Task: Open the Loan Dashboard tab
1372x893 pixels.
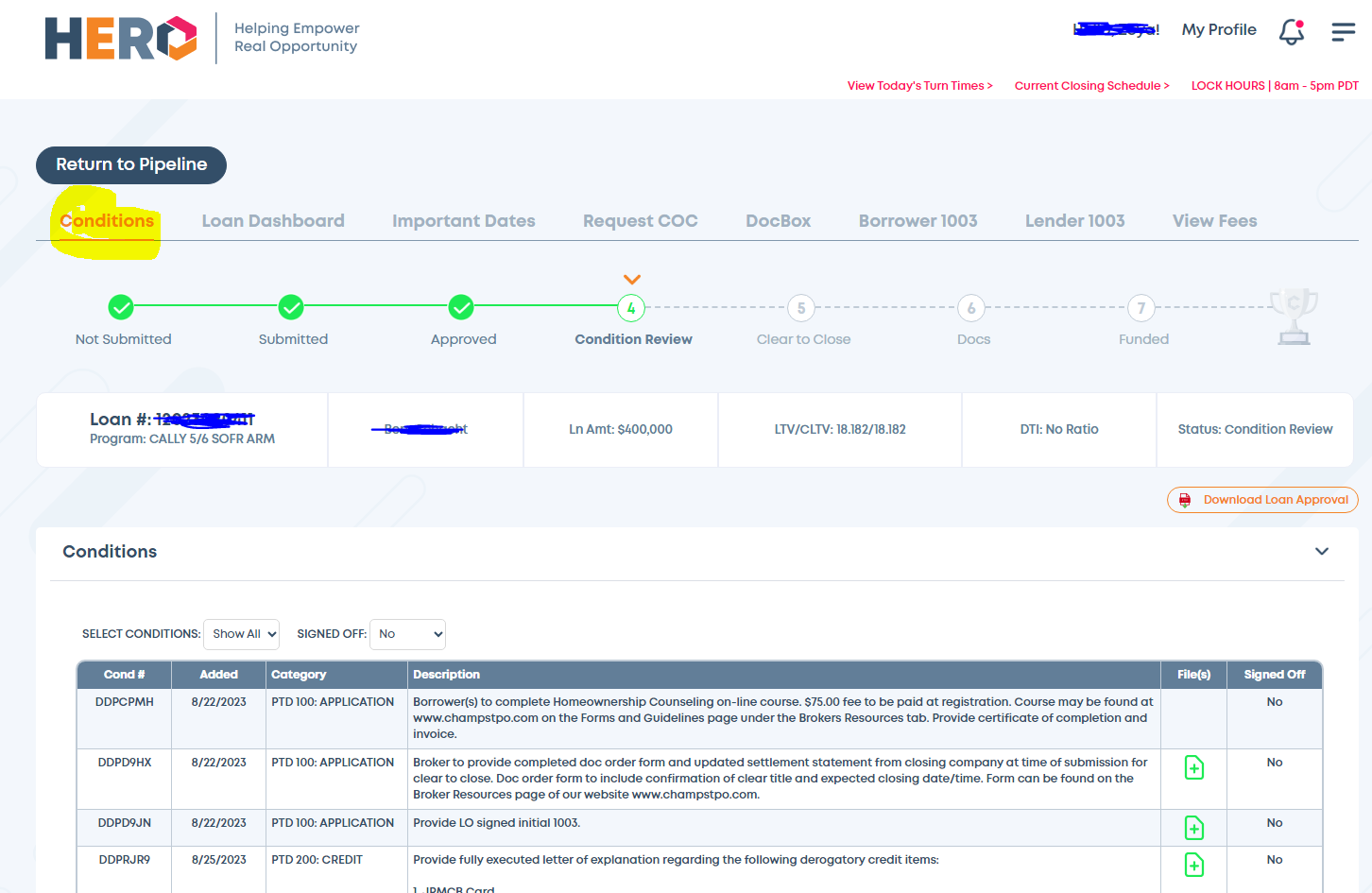Action: point(273,220)
